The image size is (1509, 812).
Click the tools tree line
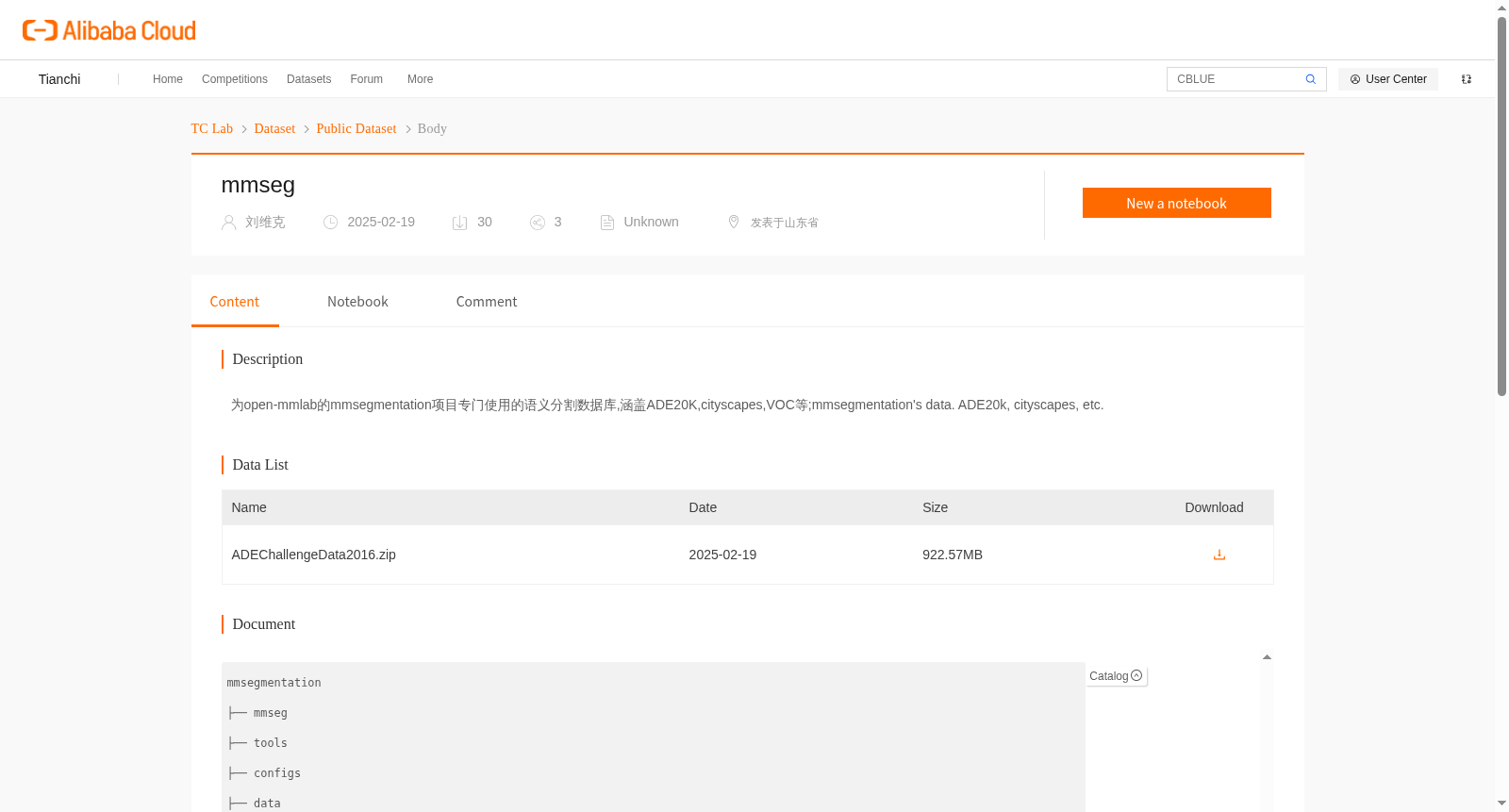(x=257, y=743)
